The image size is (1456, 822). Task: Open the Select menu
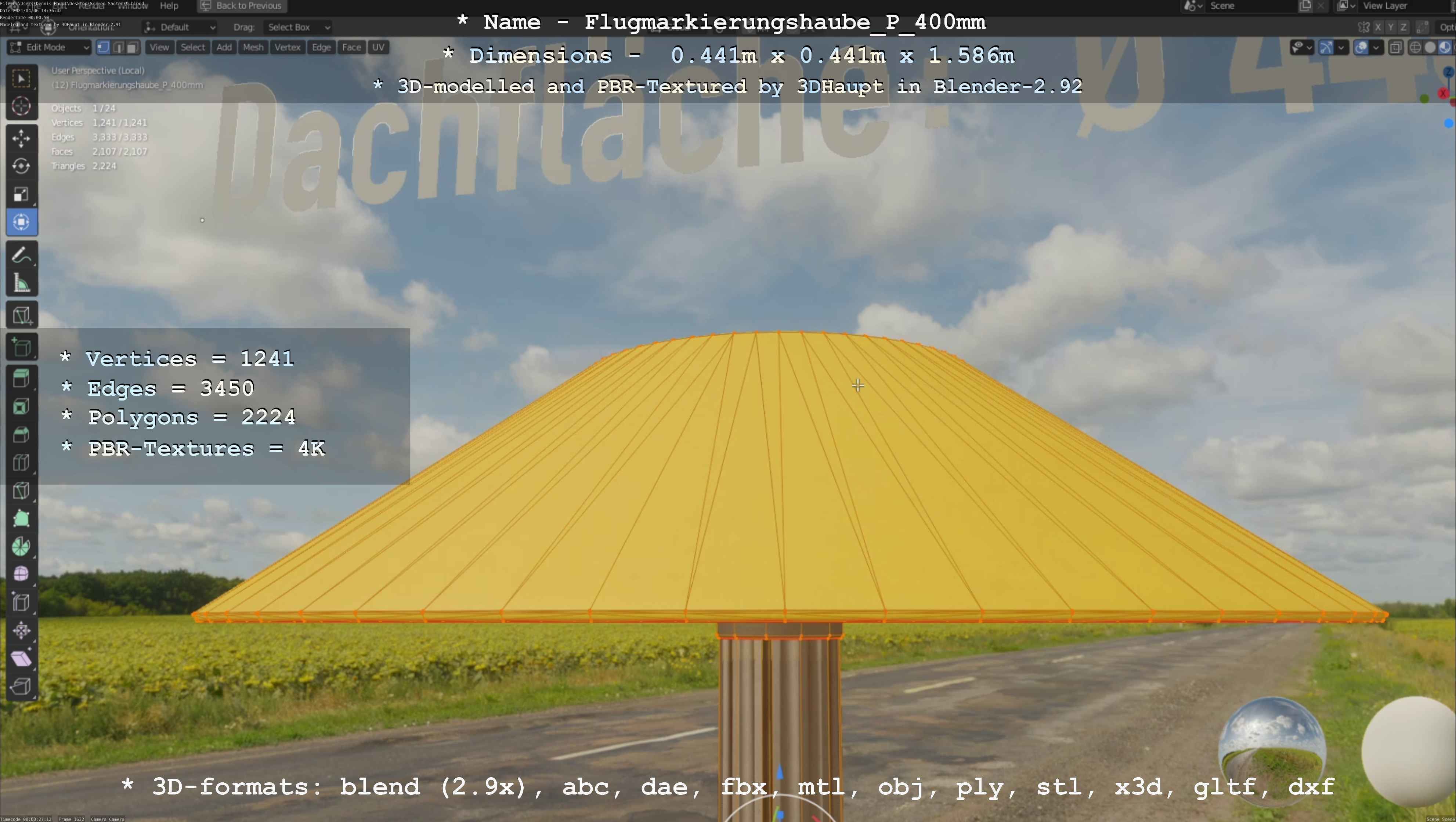pos(193,47)
